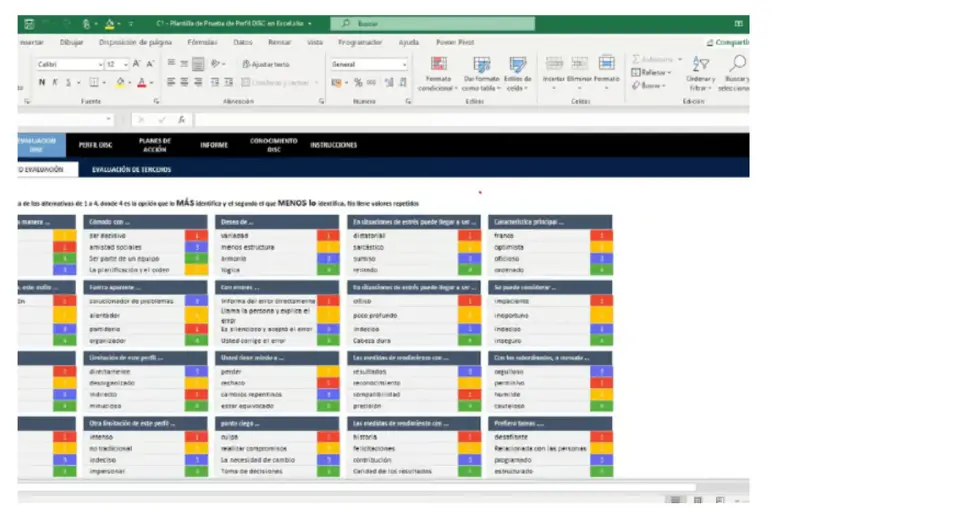
Task: Open the EVALUACIÓN DE TERCEROS sub-tab
Action: tap(131, 170)
